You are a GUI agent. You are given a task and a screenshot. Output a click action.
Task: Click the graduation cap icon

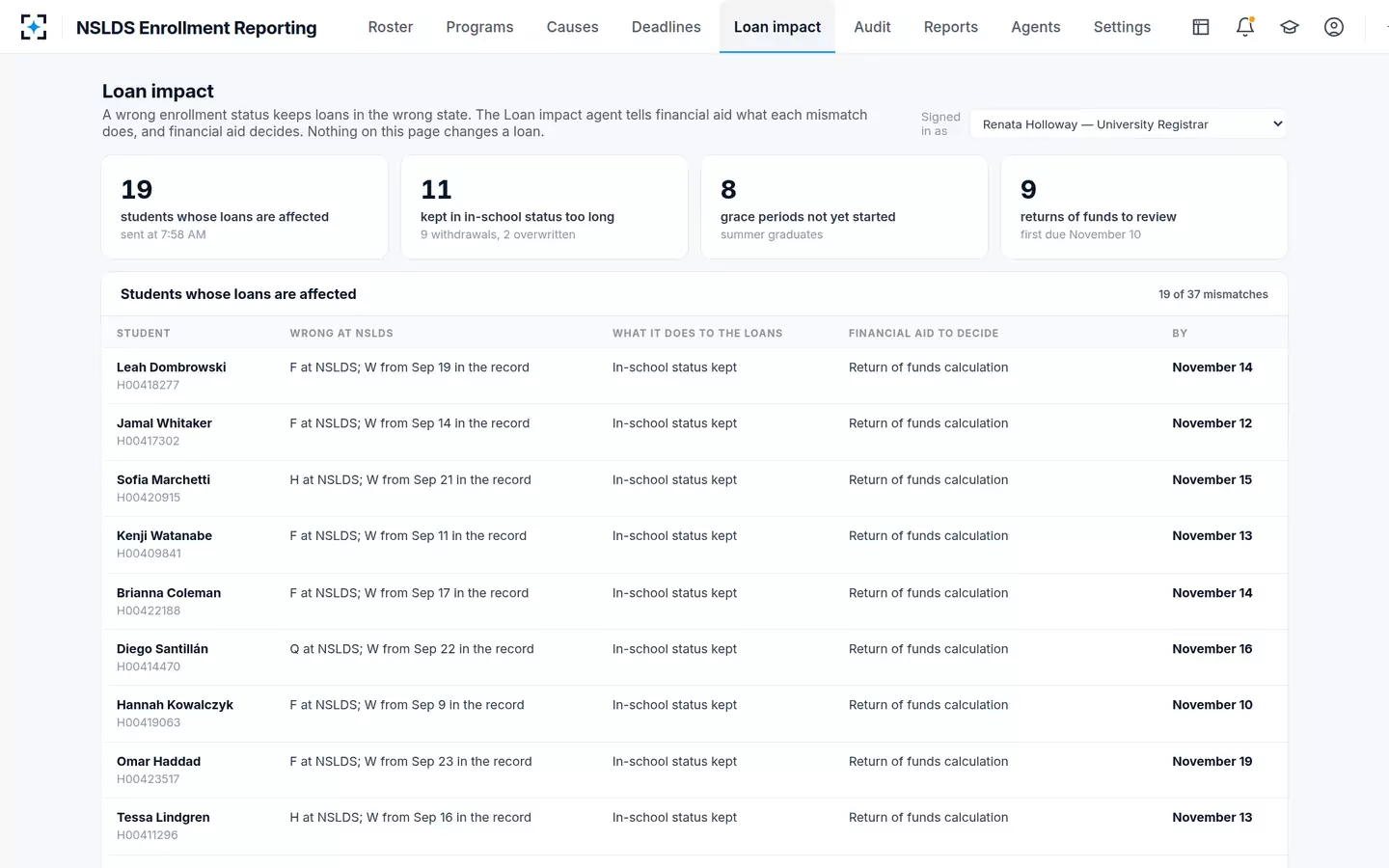tap(1290, 27)
